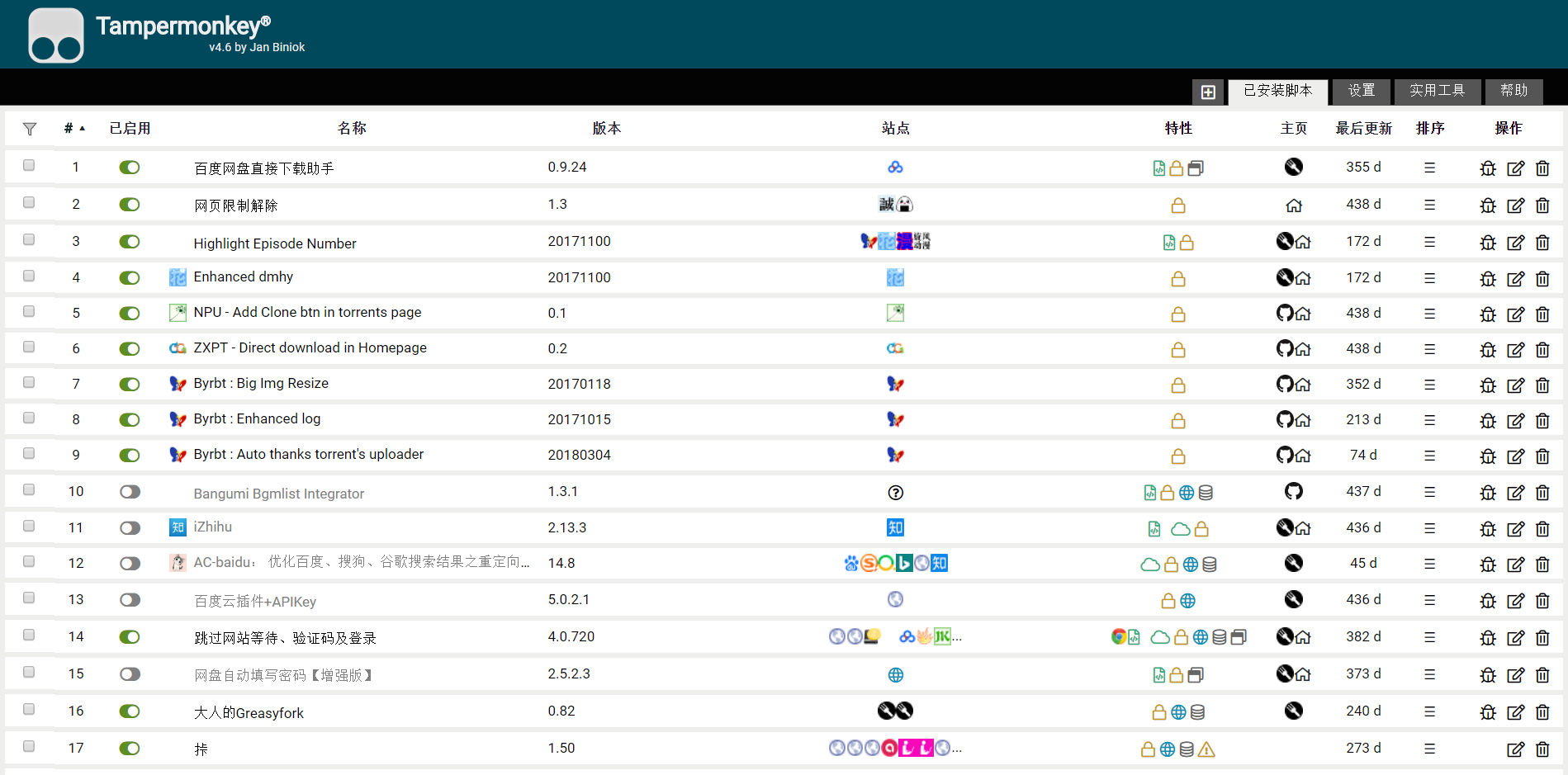Viewport: 1568px width, 775px height.
Task: Debug the 跳过网站等待、验证码及登录 script
Action: pos(1488,638)
